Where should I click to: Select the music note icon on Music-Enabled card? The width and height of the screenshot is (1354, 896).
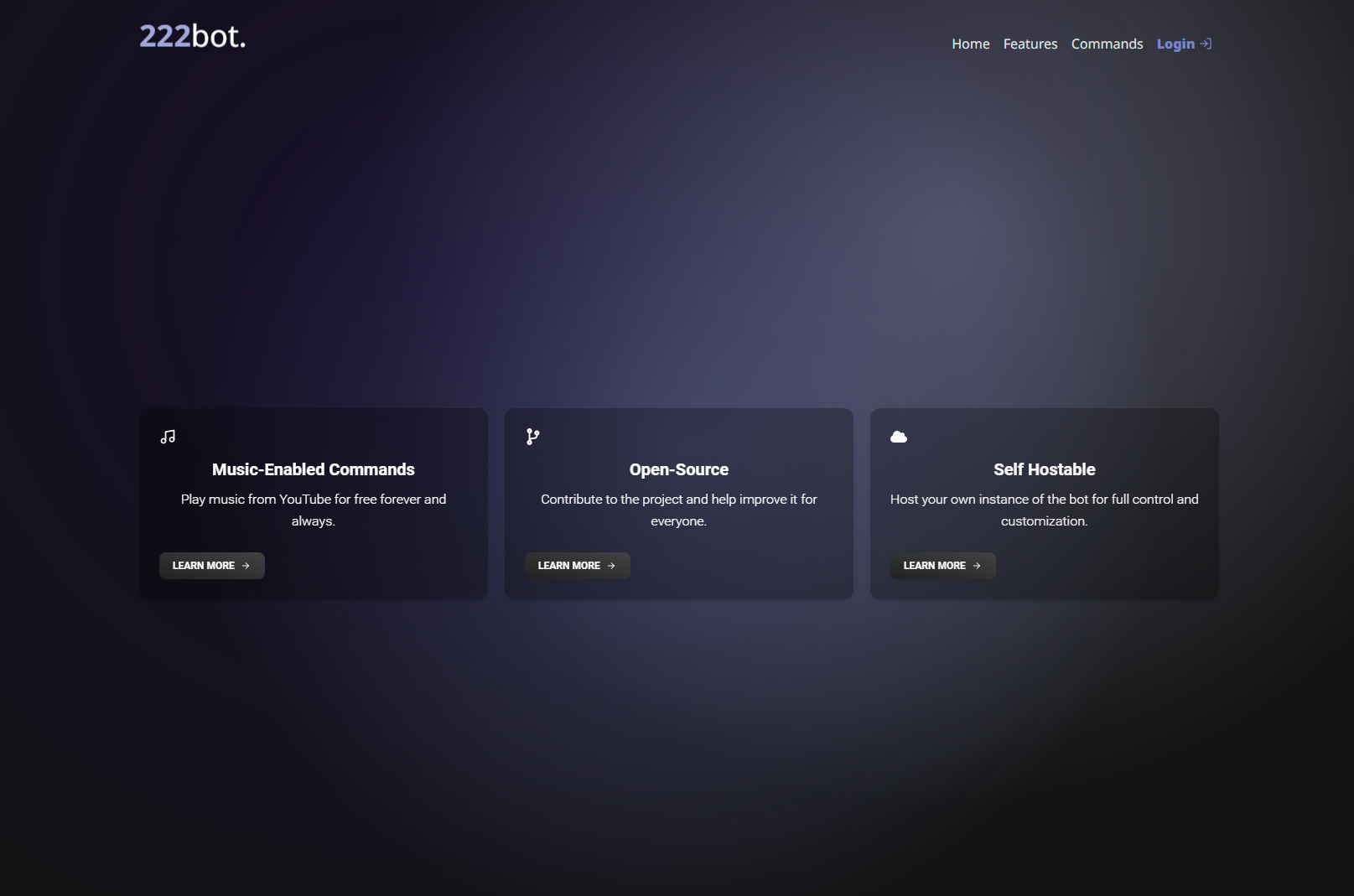[x=168, y=437]
